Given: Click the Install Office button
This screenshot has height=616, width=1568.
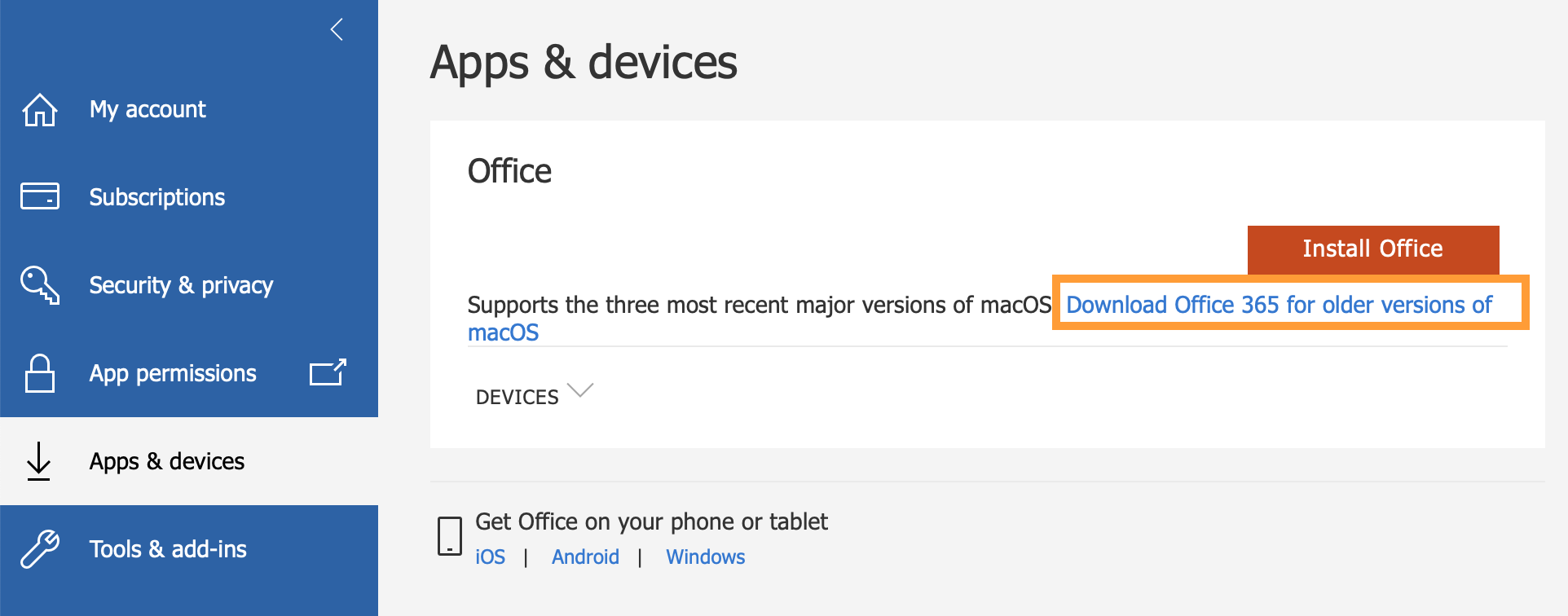Looking at the screenshot, I should point(1373,249).
